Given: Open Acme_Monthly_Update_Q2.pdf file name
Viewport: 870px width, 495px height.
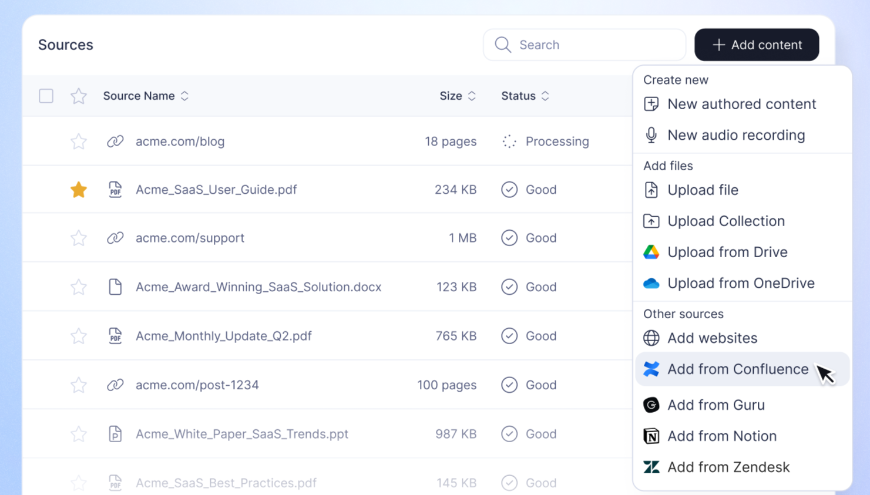Looking at the screenshot, I should 224,336.
